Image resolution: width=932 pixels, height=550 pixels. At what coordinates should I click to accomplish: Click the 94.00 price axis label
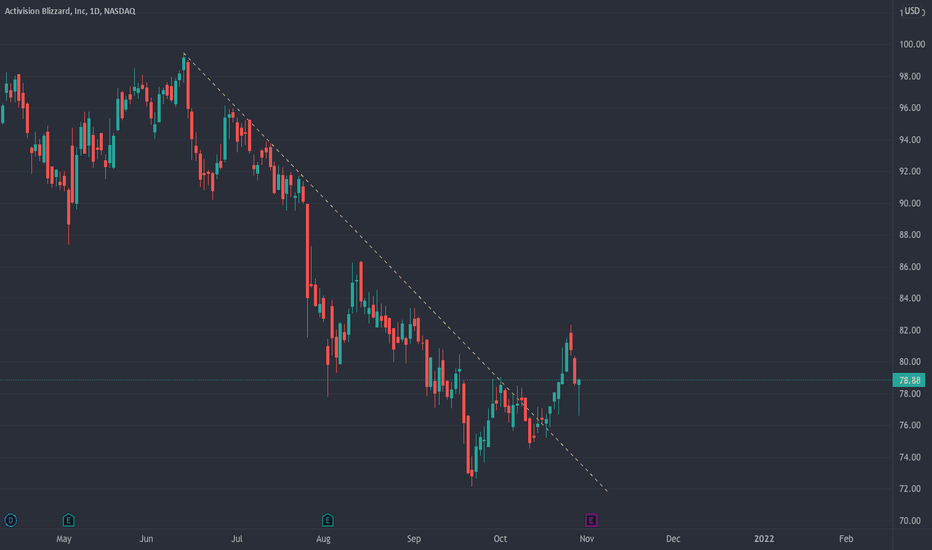[x=910, y=140]
